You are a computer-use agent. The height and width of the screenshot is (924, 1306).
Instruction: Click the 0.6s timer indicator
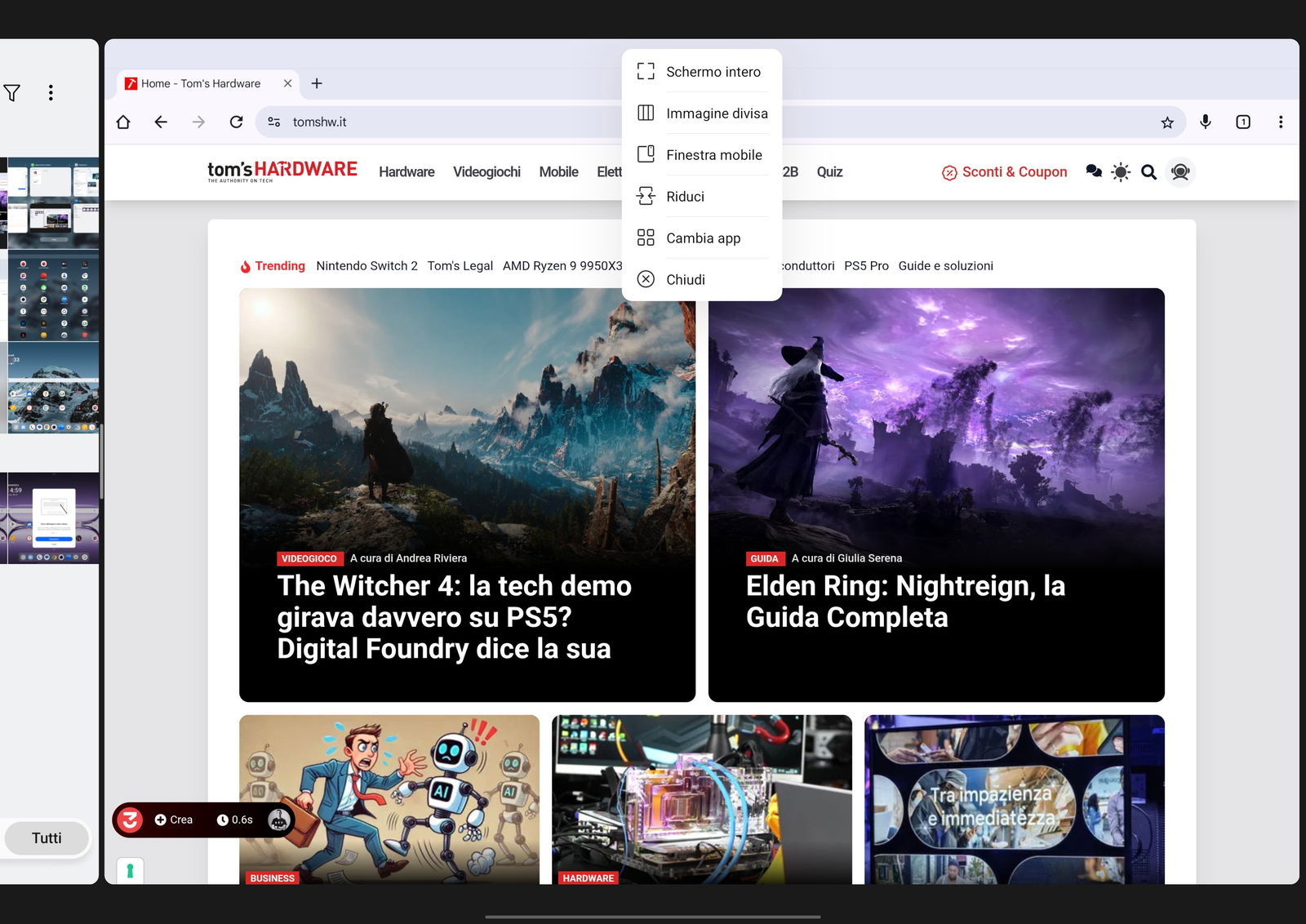click(234, 820)
